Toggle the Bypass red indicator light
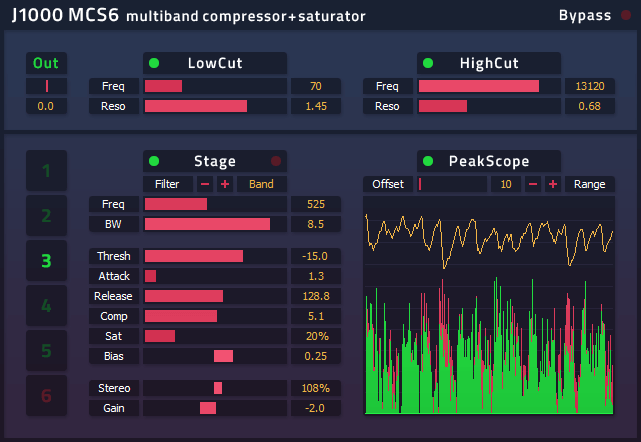The width and height of the screenshot is (641, 442). tap(626, 15)
